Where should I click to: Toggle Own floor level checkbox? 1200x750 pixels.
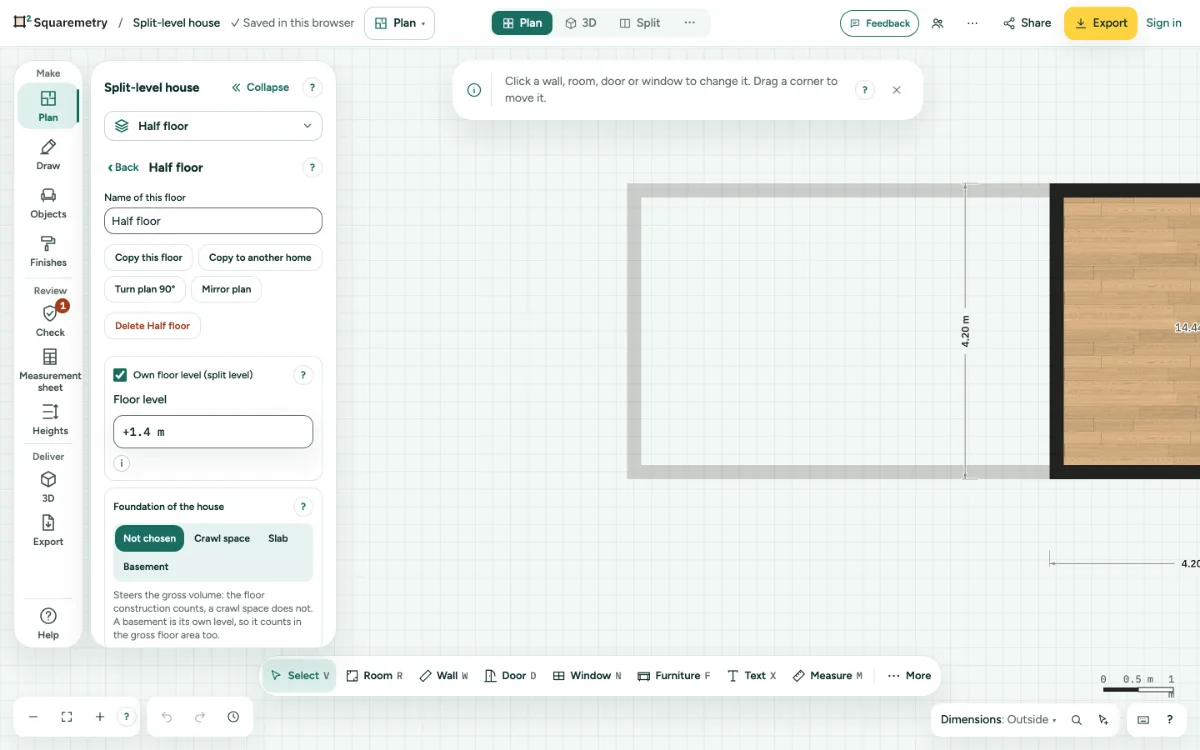pyautogui.click(x=120, y=375)
